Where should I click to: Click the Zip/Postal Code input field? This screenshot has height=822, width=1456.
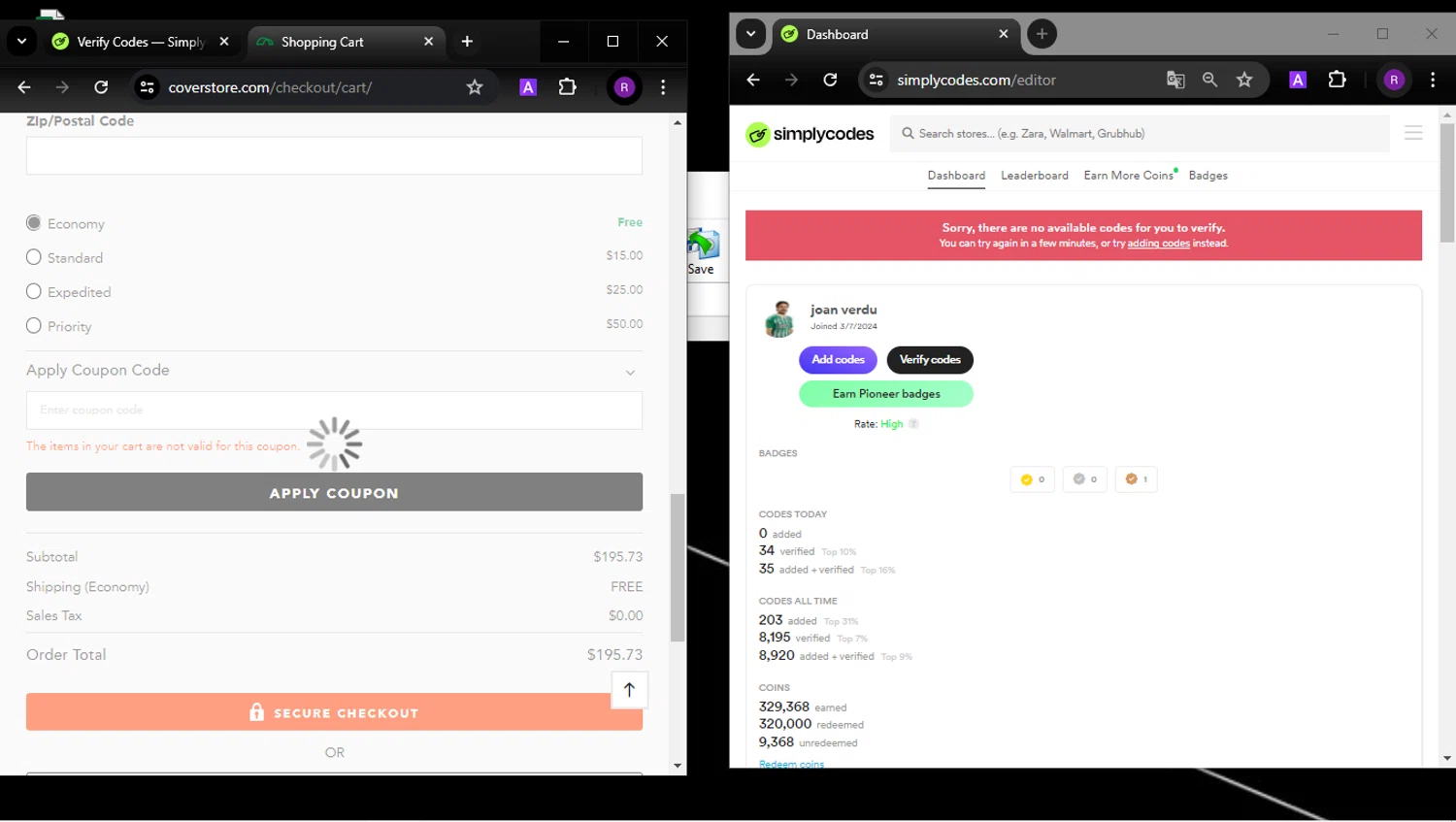pos(334,155)
